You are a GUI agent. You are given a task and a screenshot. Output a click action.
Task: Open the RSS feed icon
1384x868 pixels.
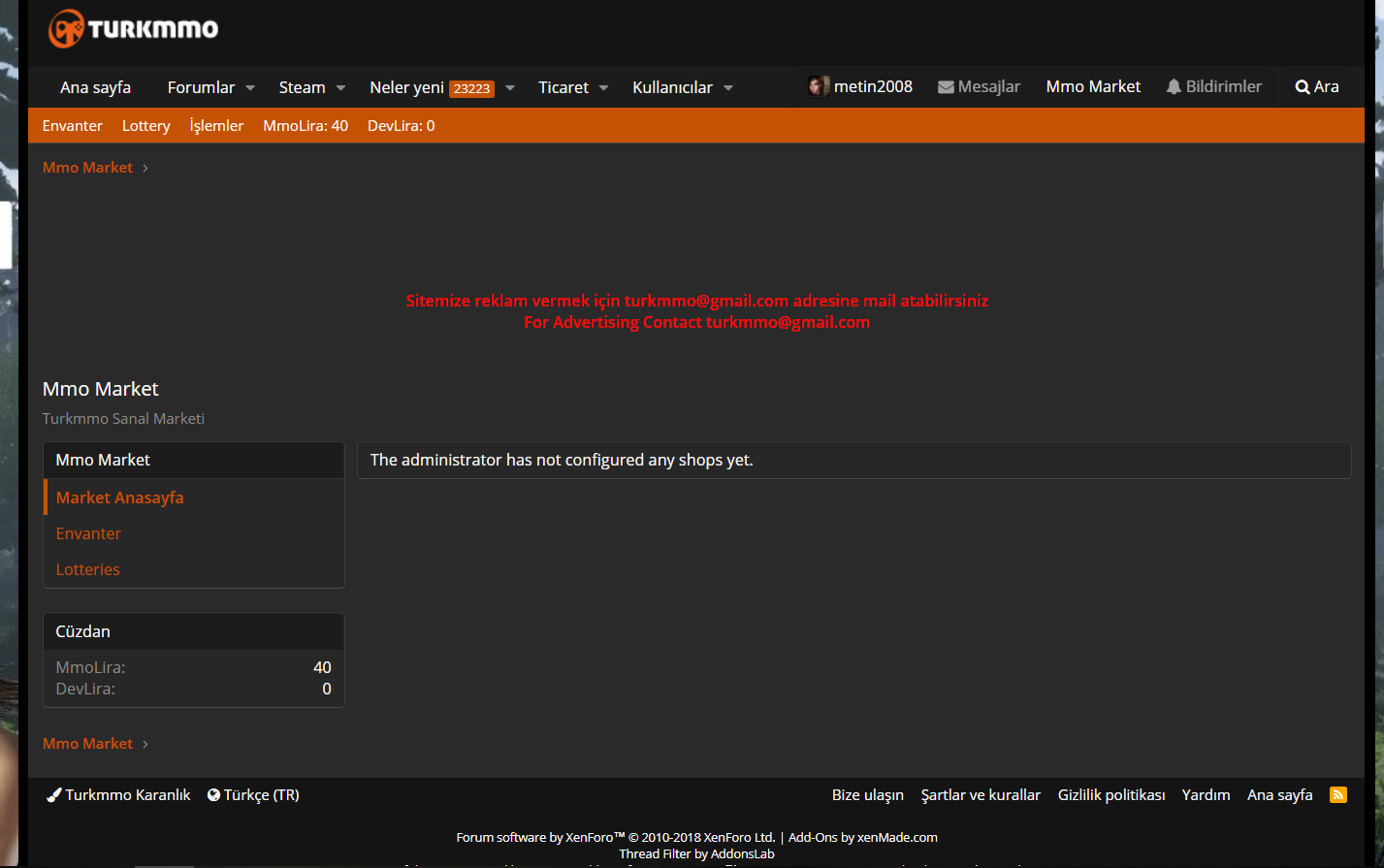1337,794
